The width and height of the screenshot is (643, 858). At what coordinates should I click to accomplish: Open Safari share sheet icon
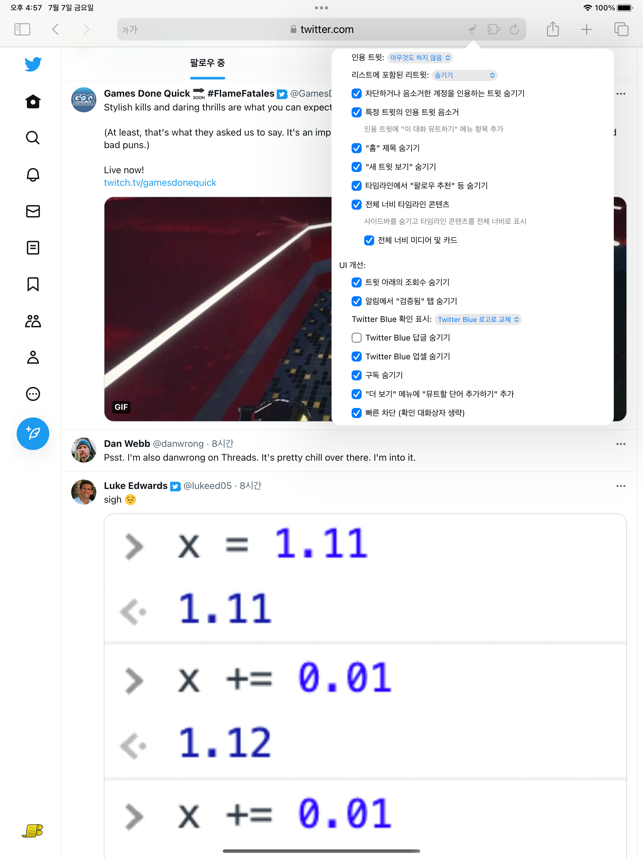click(x=553, y=29)
